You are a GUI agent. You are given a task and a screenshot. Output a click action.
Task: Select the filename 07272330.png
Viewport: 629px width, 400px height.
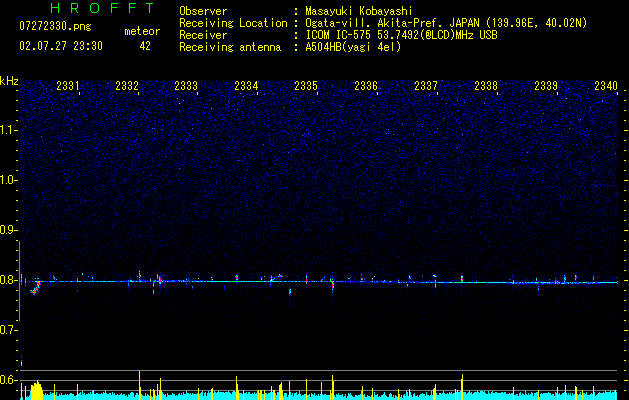tap(55, 26)
